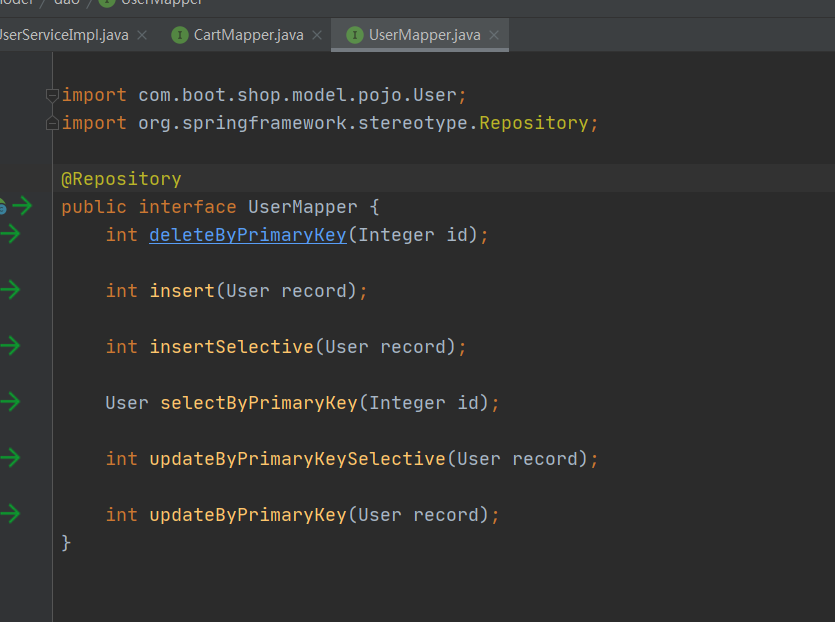835x622 pixels.
Task: Click the dao breadcrumb segment
Action: pyautogui.click(x=67, y=2)
